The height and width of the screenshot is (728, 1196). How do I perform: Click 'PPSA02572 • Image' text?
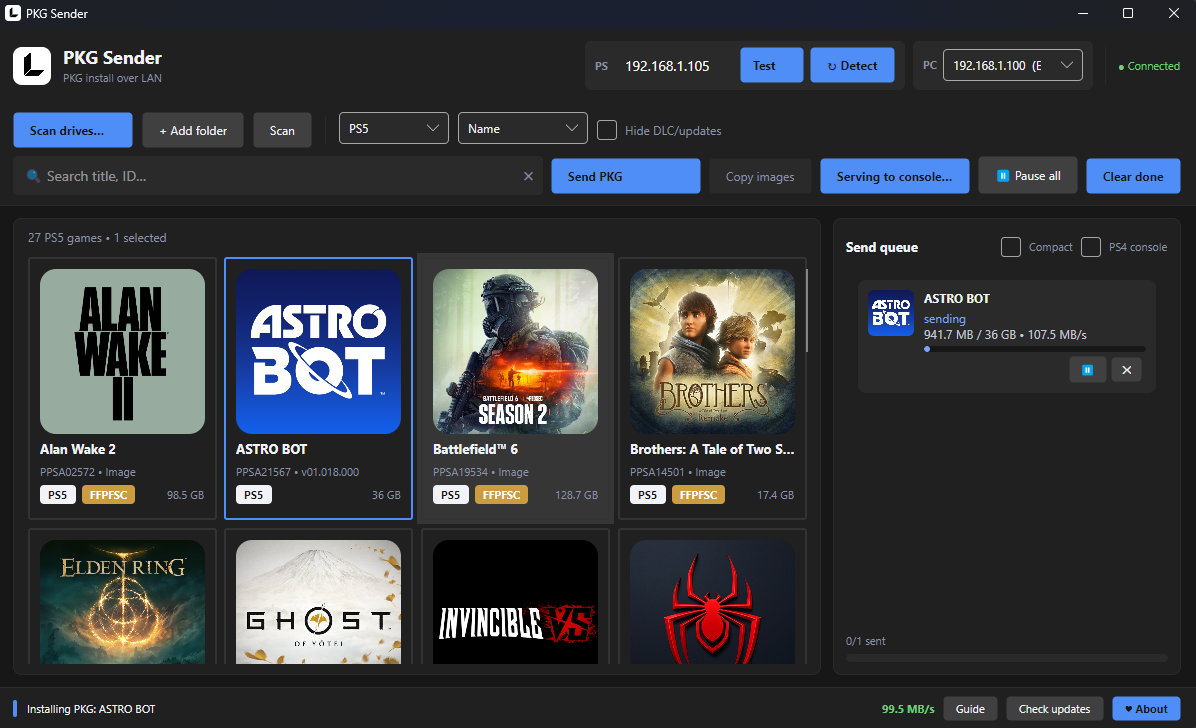pyautogui.click(x=88, y=472)
